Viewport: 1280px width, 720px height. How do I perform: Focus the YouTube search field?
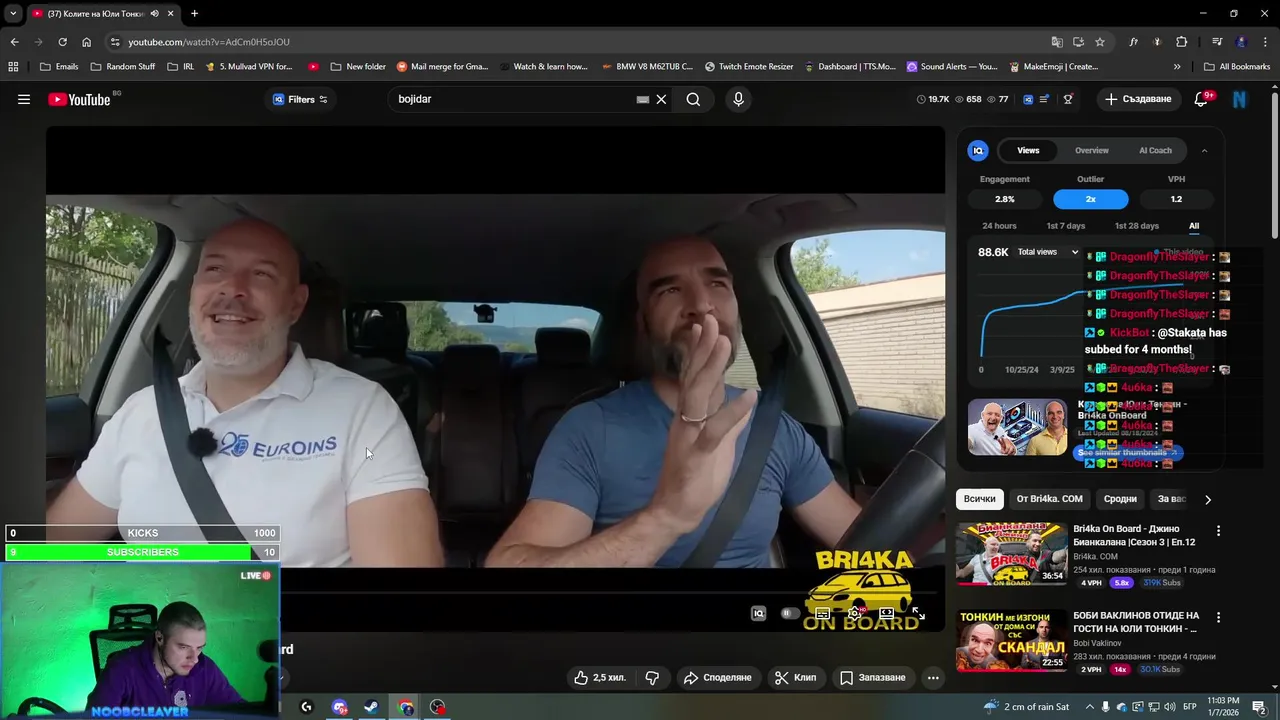point(515,99)
